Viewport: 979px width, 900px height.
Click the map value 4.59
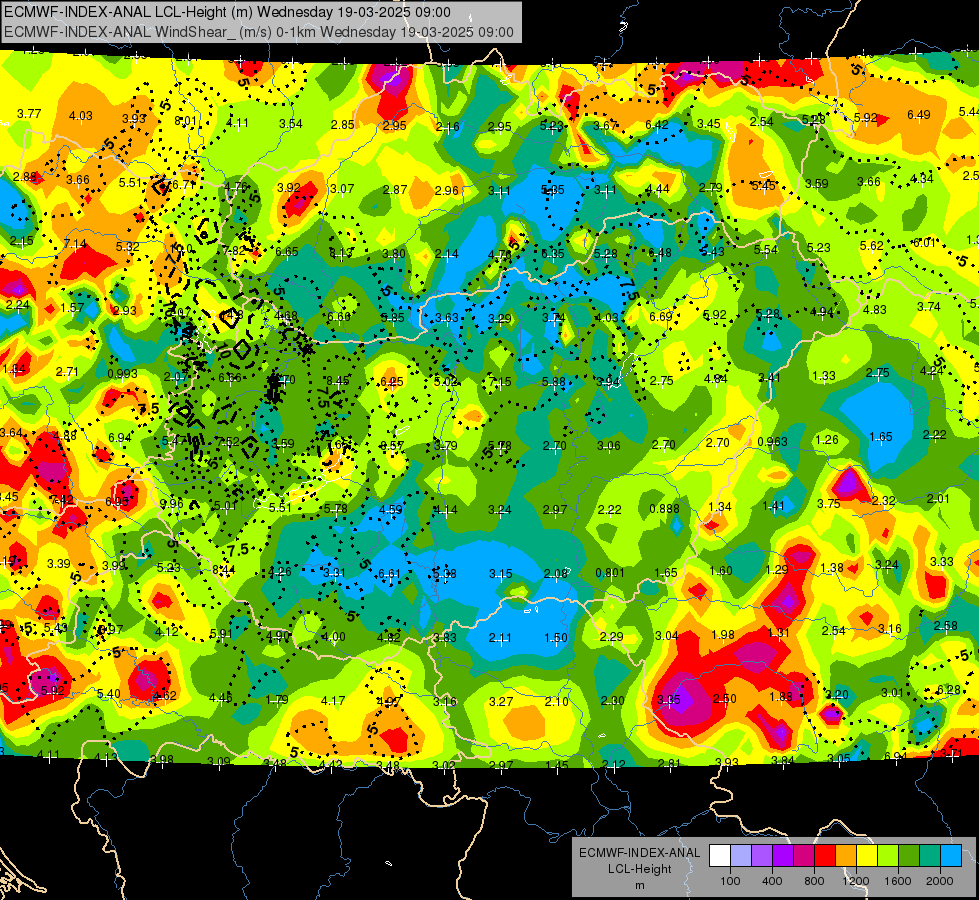[x=391, y=509]
